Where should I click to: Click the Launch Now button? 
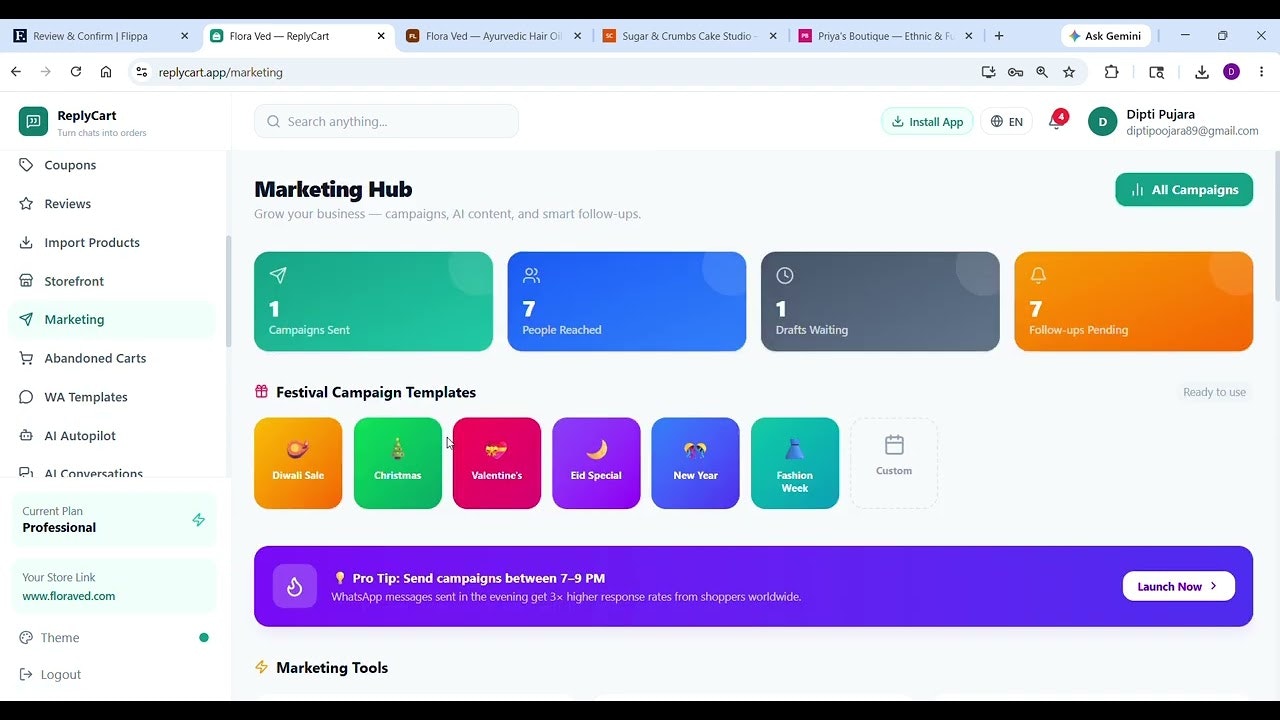(x=1179, y=586)
